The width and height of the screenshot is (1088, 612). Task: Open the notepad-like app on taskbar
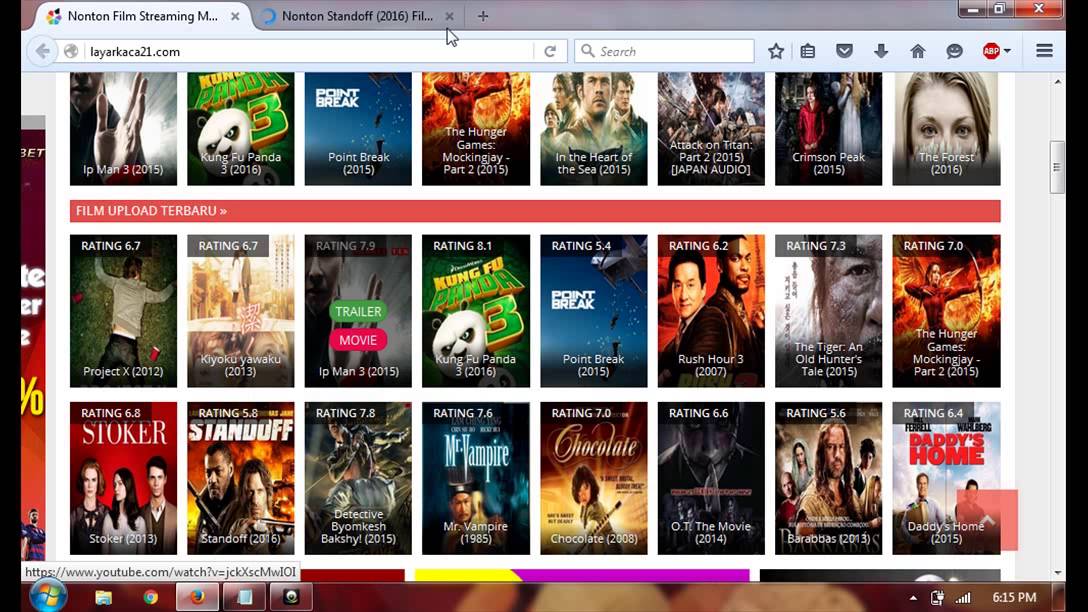pos(244,597)
